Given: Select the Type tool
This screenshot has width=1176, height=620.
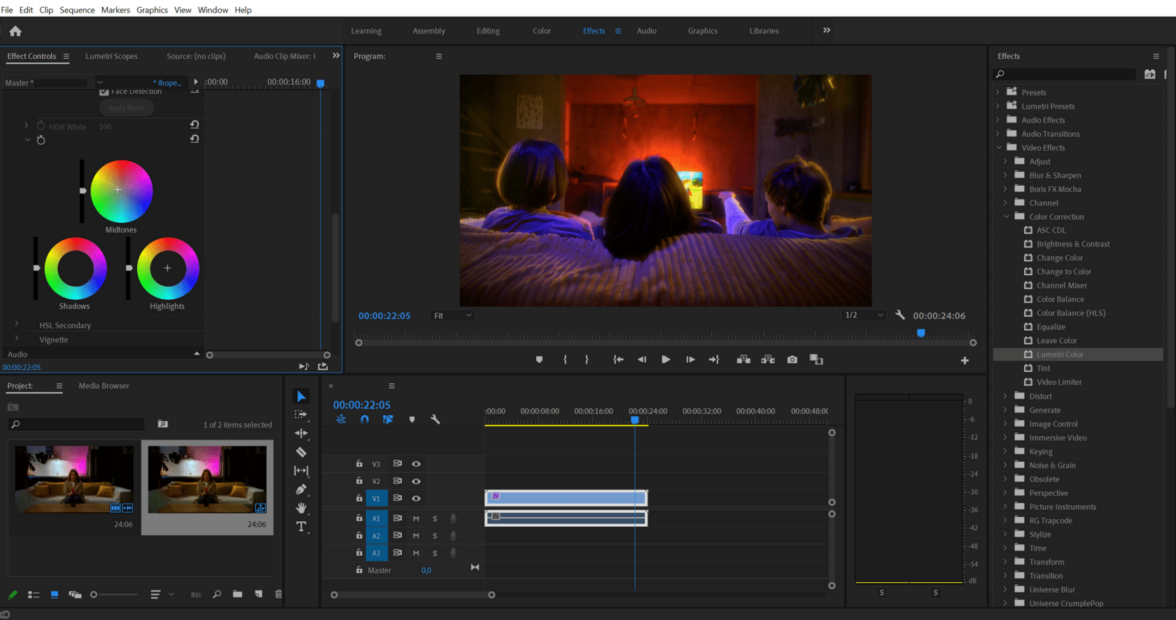Looking at the screenshot, I should click(301, 526).
